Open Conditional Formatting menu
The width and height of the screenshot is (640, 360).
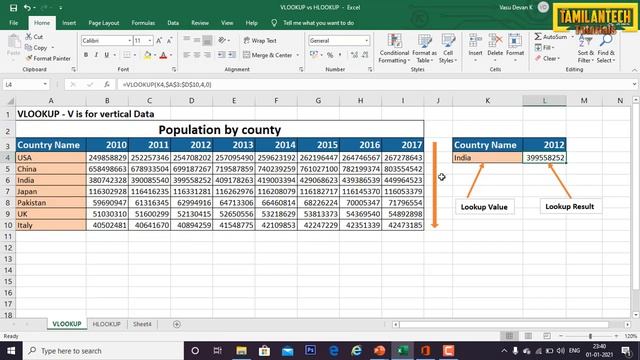pyautogui.click(x=394, y=49)
